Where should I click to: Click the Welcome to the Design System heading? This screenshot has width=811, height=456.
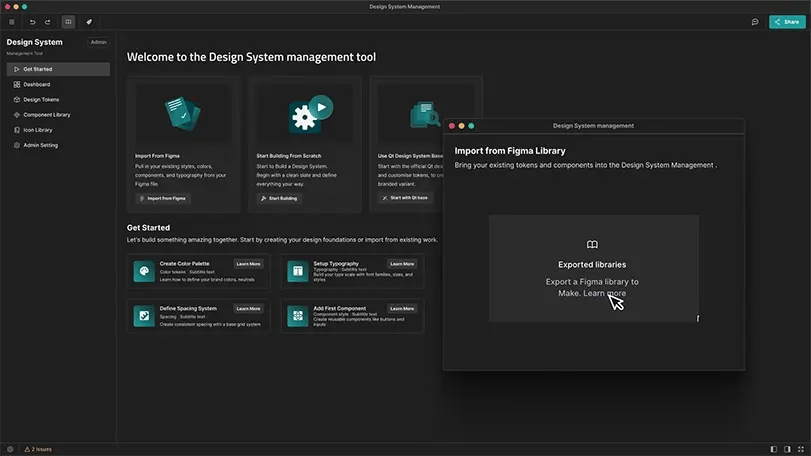[251, 57]
